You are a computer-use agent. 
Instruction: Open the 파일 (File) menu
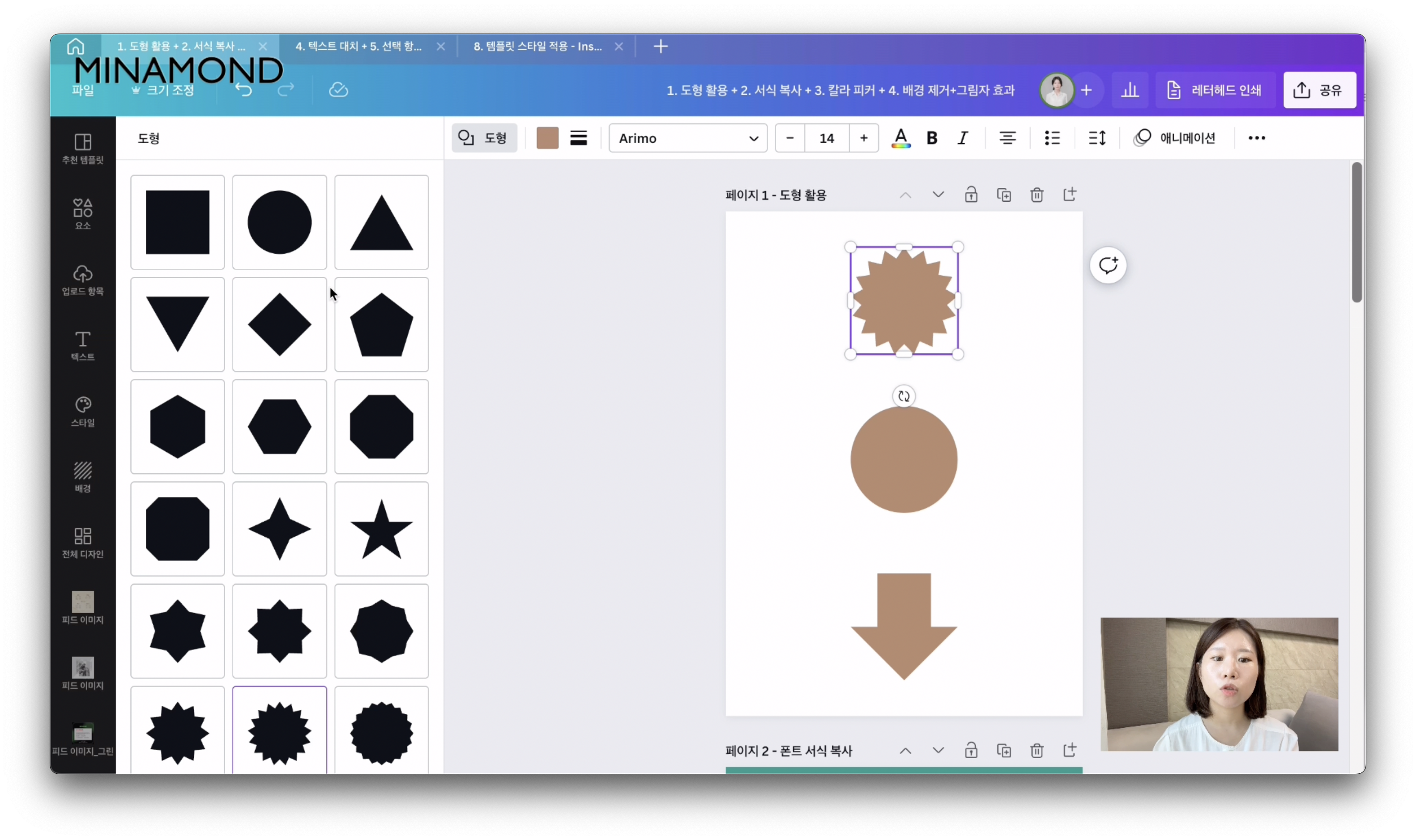click(83, 90)
